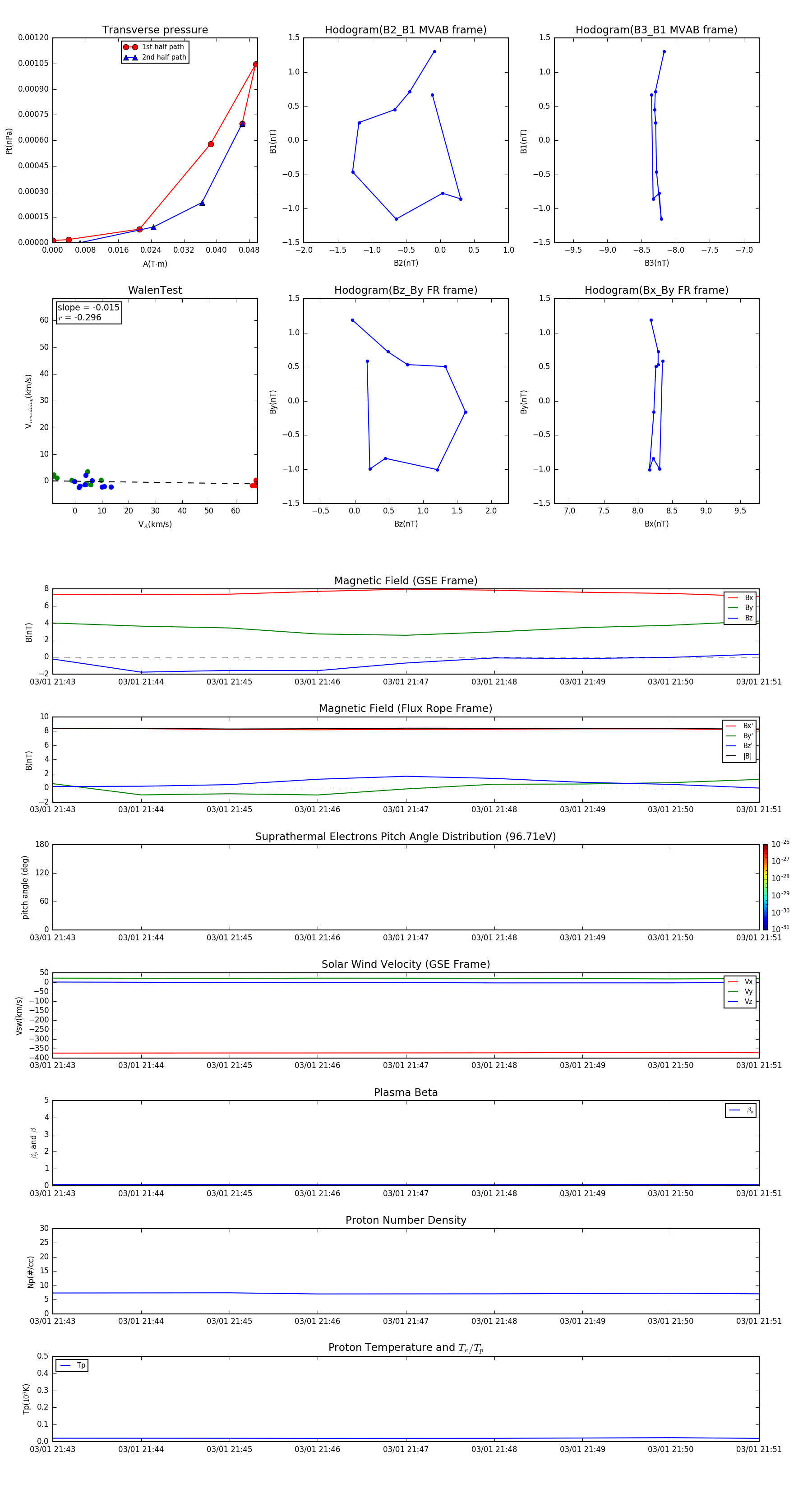Click the 'Magnetic Field (GSE Frame)' title

[406, 581]
